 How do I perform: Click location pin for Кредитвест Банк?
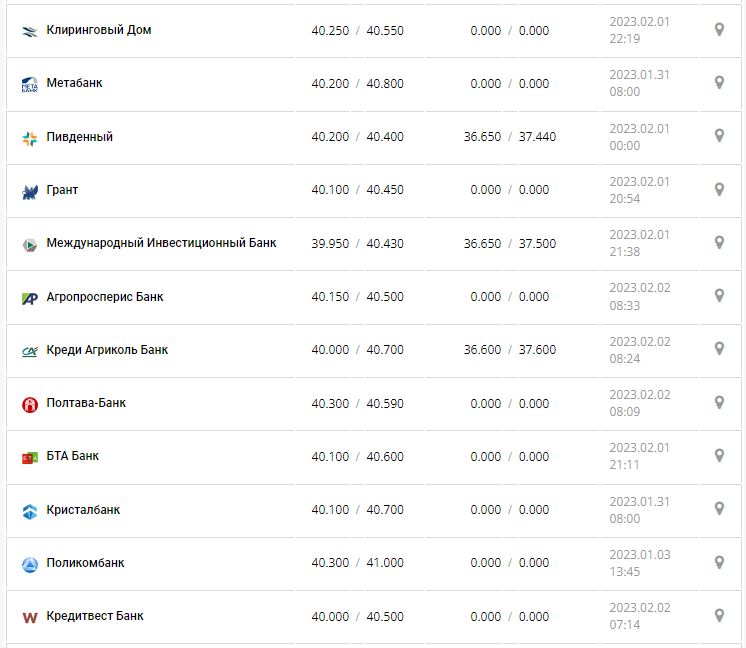pos(718,615)
